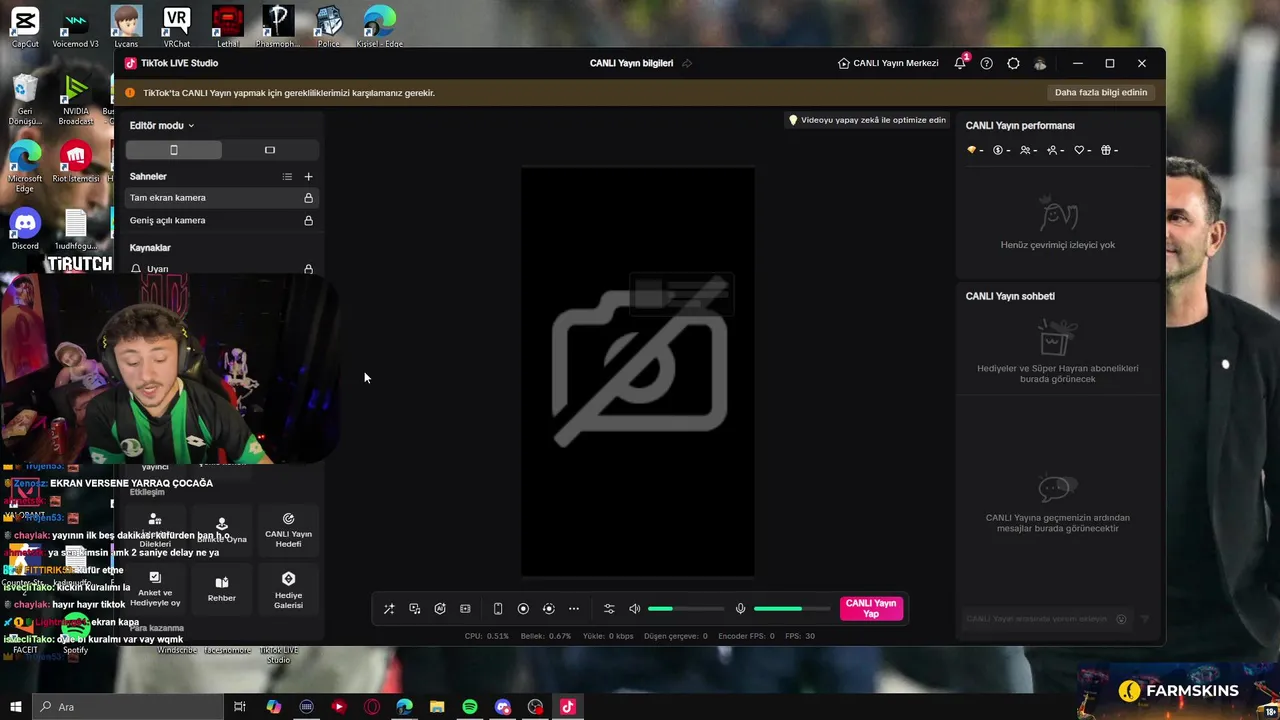1280x720 pixels.
Task: Open Task View on the taskbar
Action: (240, 707)
